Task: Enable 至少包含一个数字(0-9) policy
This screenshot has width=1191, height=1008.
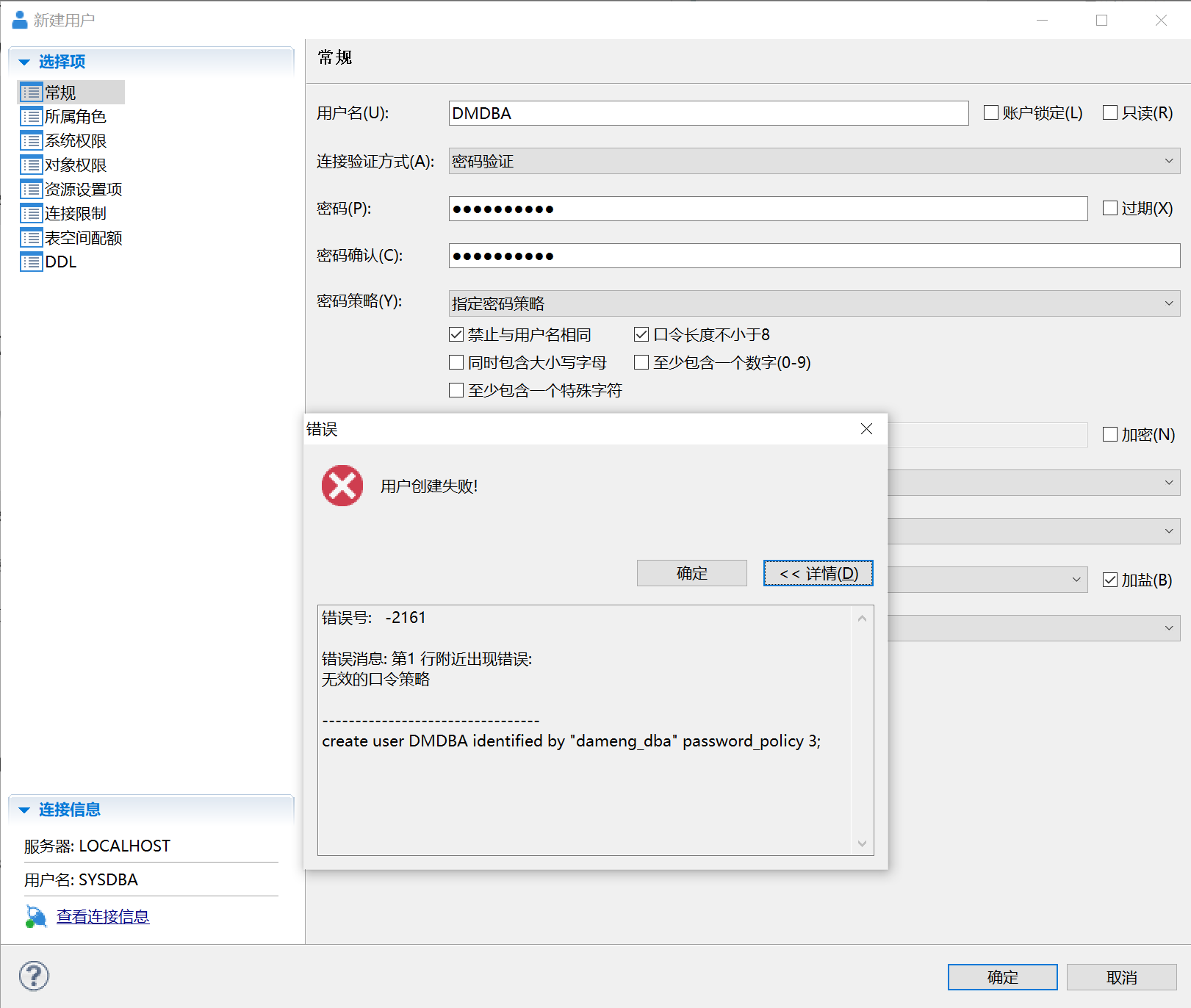Action: tap(641, 362)
